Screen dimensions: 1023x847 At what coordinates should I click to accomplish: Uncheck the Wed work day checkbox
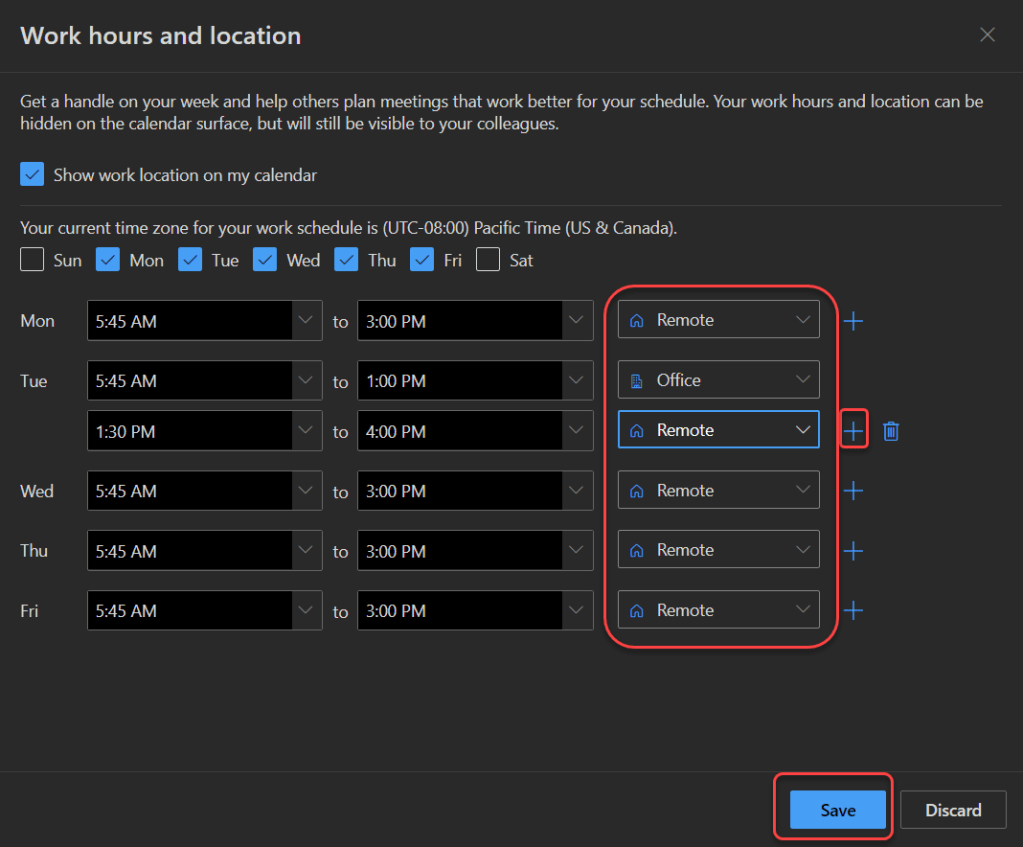coord(265,260)
